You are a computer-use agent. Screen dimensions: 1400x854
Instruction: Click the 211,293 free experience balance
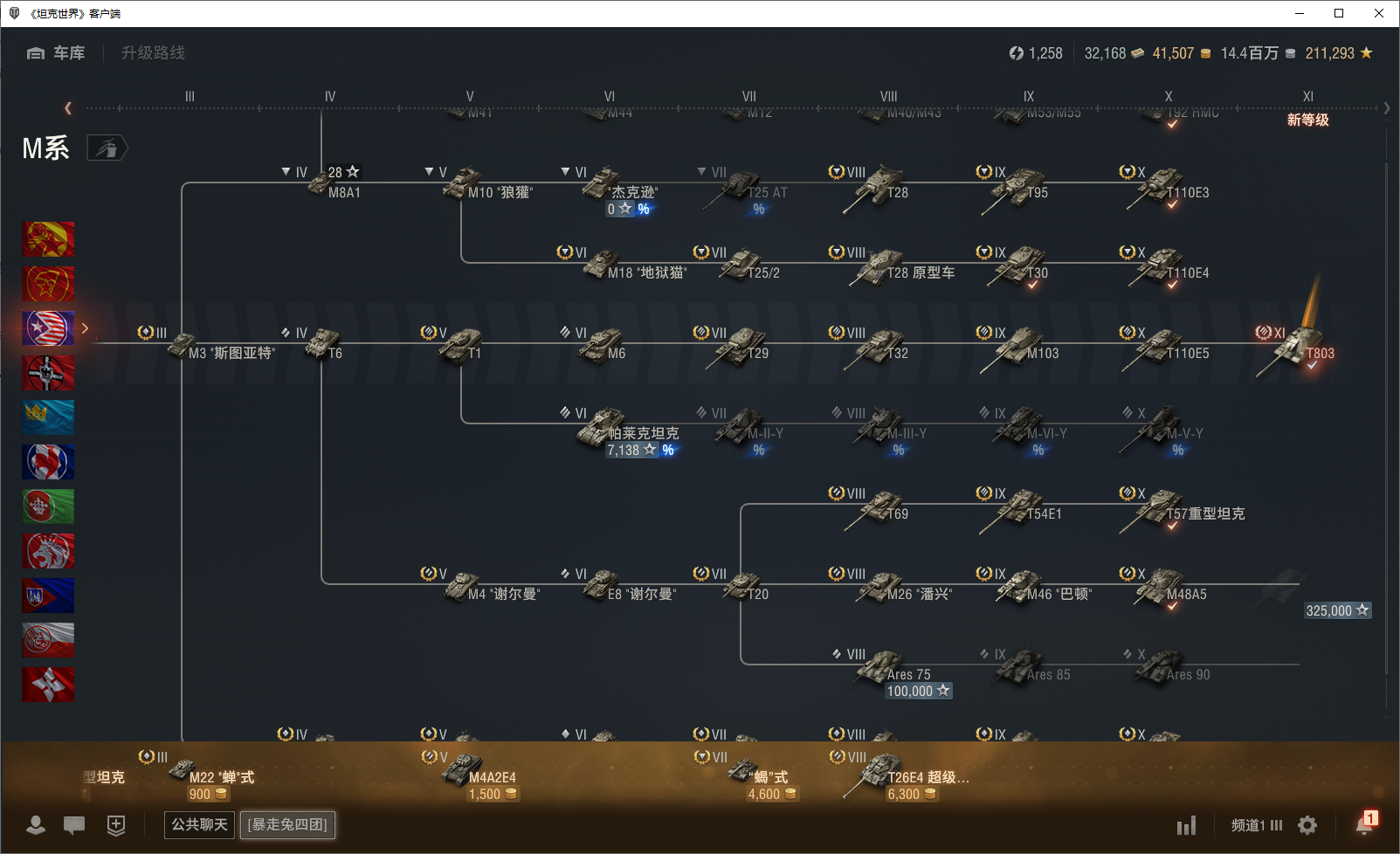click(1339, 53)
